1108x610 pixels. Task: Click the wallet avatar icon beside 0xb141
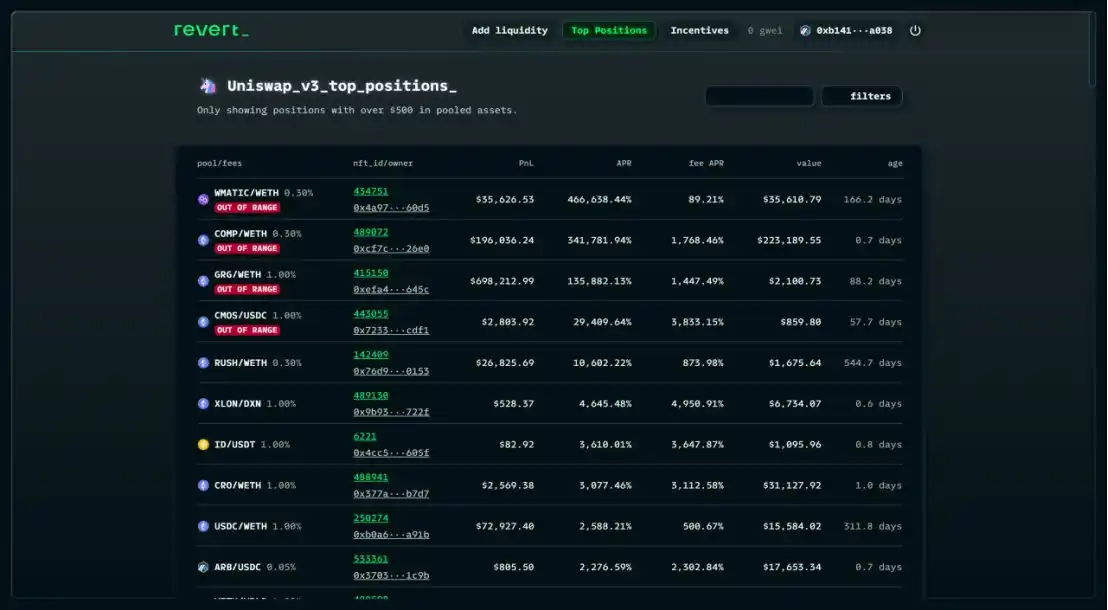805,30
